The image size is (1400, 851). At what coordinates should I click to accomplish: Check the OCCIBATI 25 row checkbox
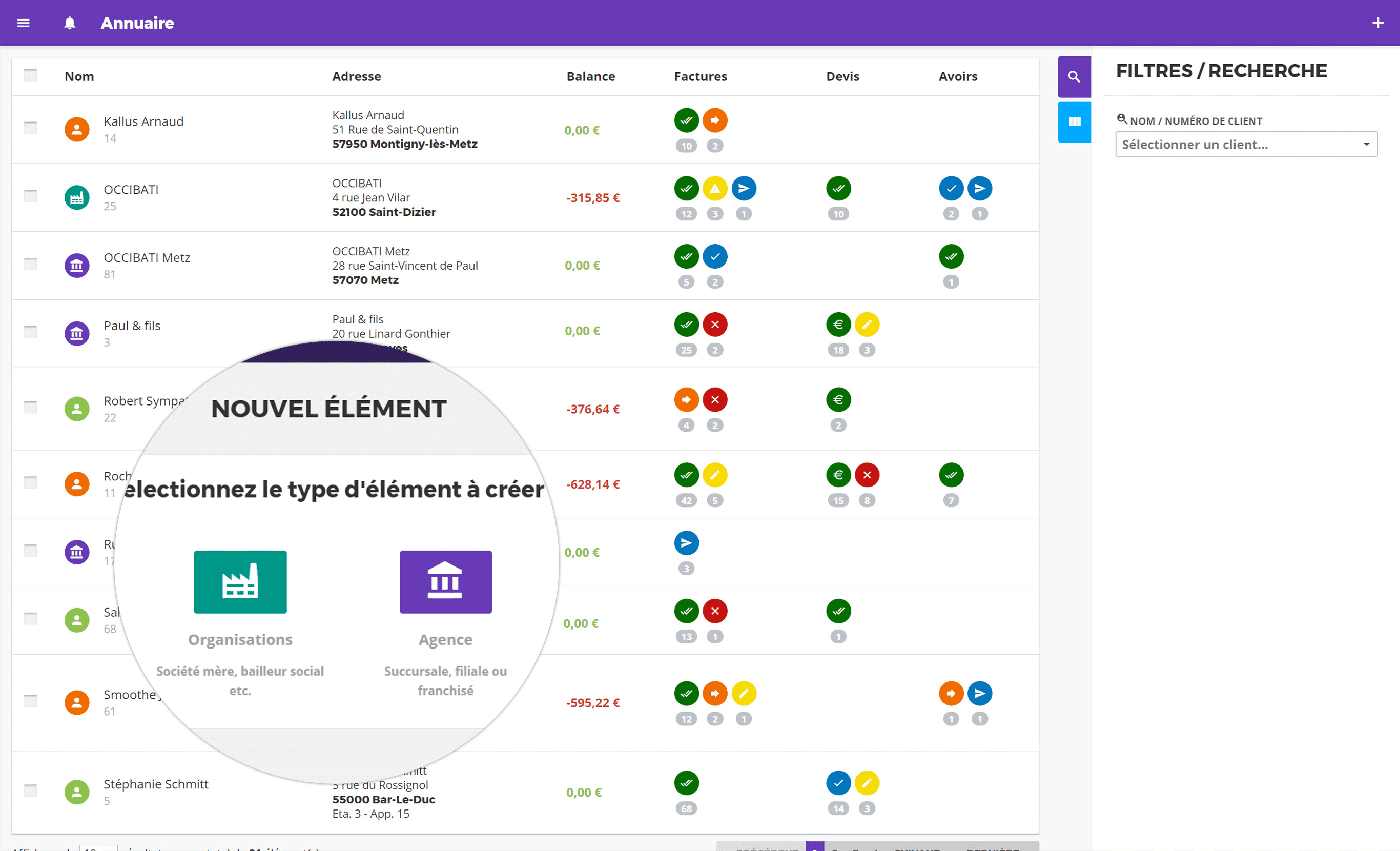[30, 196]
